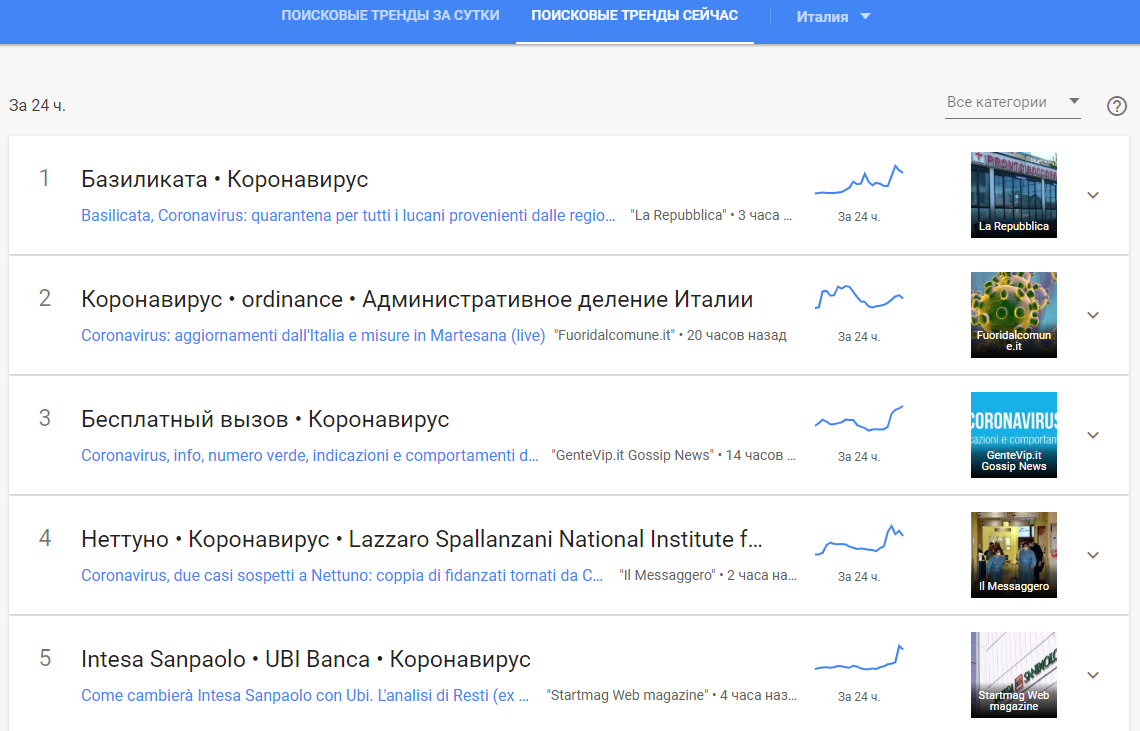Open the La Repubblica thumbnail image
The image size is (1140, 731).
[x=1013, y=195]
